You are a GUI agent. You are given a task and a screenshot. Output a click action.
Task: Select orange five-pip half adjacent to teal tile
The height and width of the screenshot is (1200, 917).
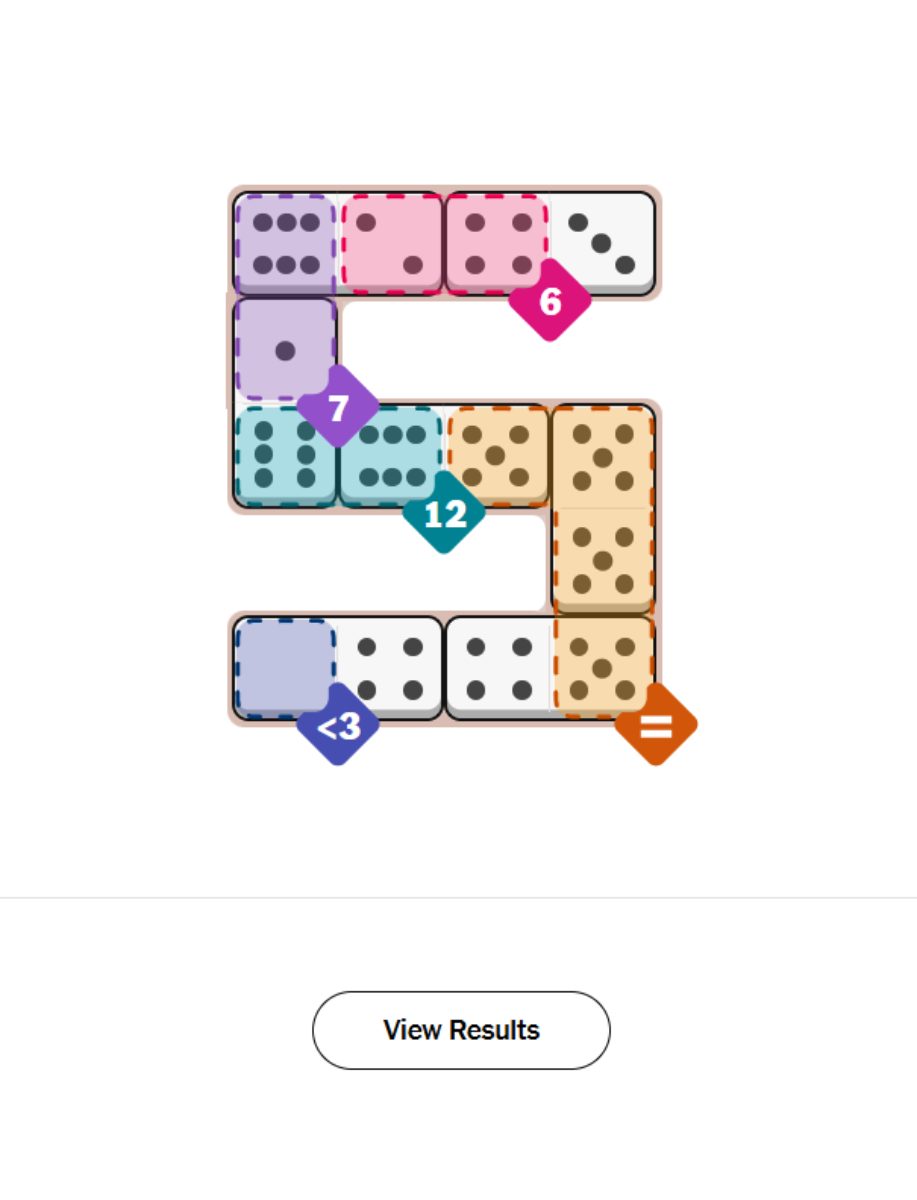pos(497,455)
